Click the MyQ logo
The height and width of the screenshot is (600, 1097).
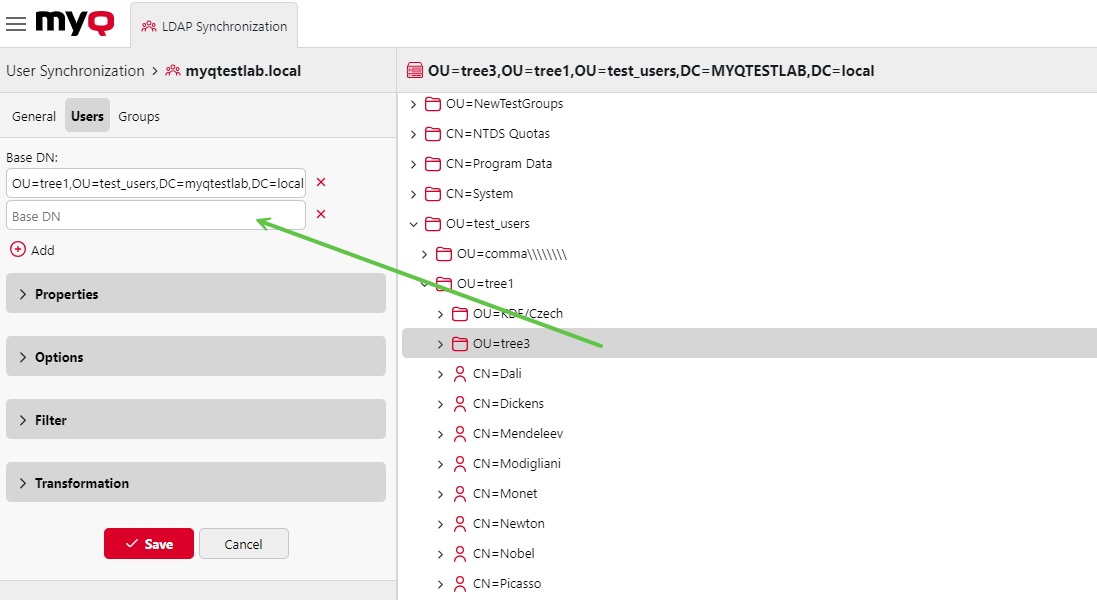pos(74,23)
